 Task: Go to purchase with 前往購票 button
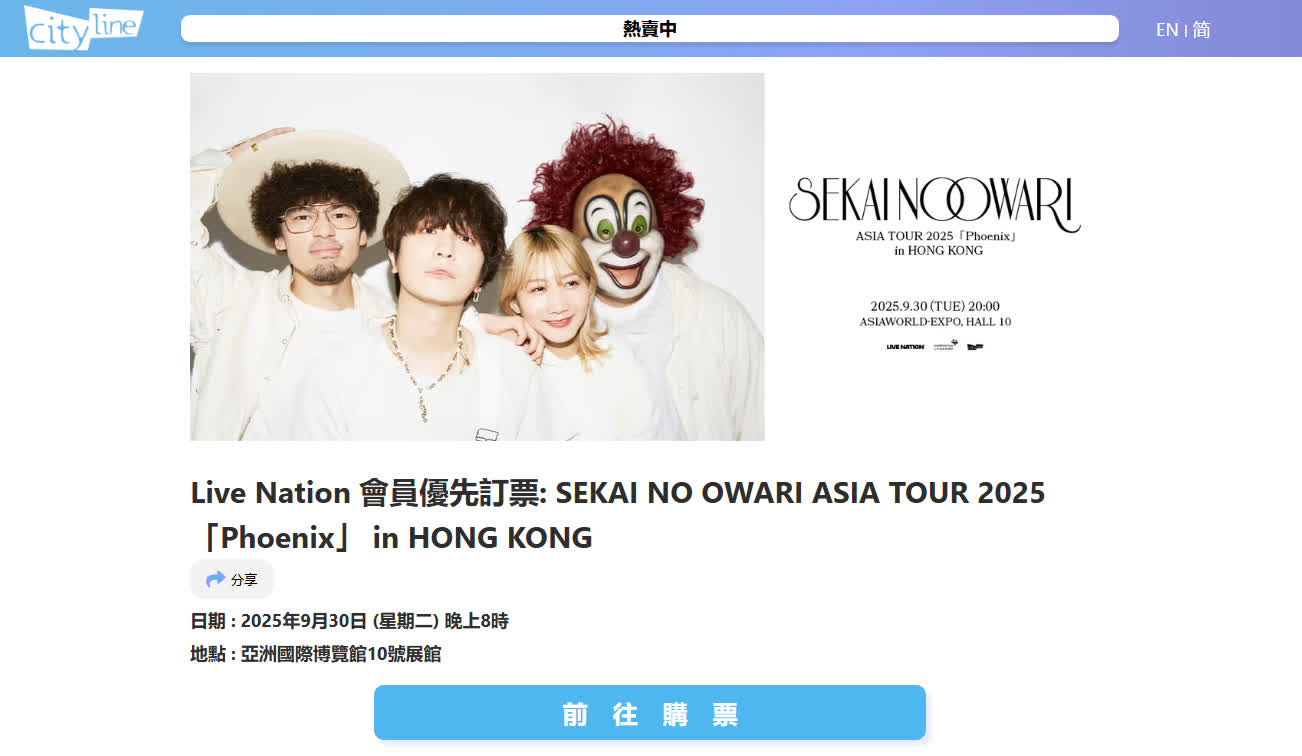(x=650, y=713)
